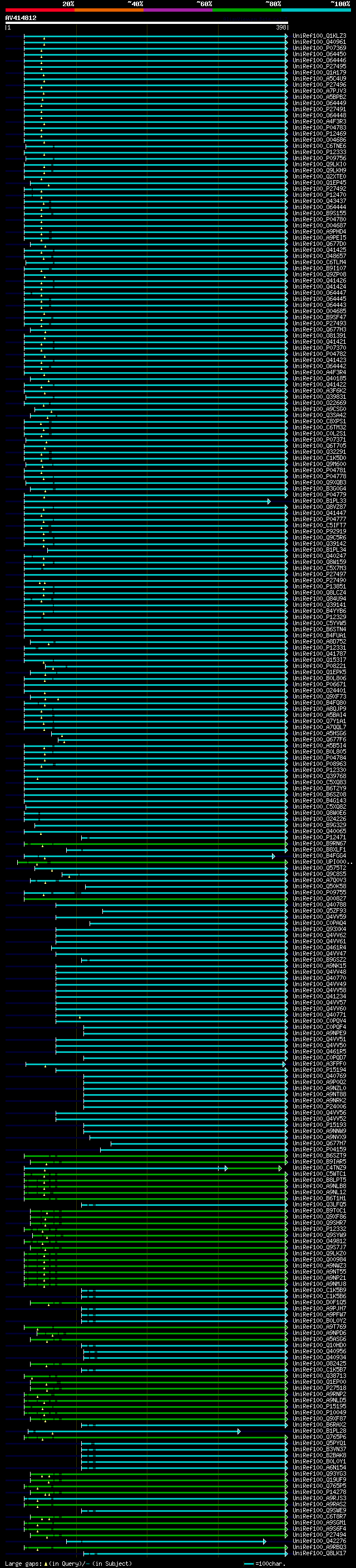Screen dimensions: 356x1568
Task: Open the UniRef100_Q40961 hit
Action: [x=319, y=42]
